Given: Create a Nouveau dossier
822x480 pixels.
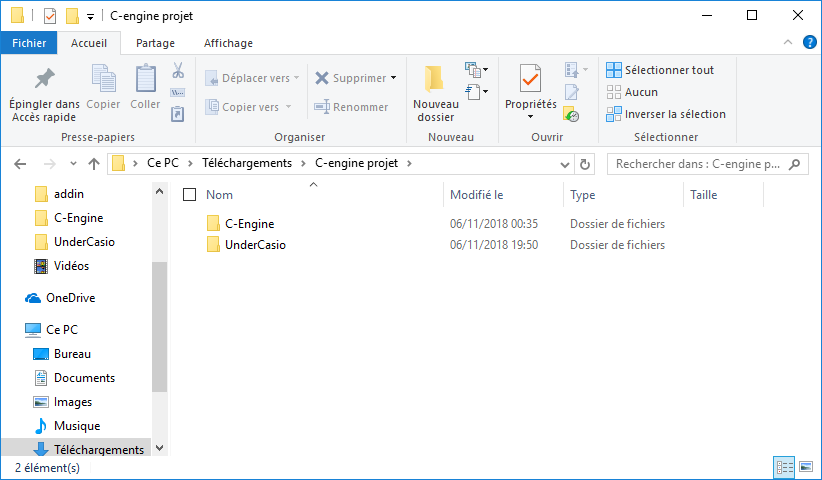Looking at the screenshot, I should click(436, 94).
